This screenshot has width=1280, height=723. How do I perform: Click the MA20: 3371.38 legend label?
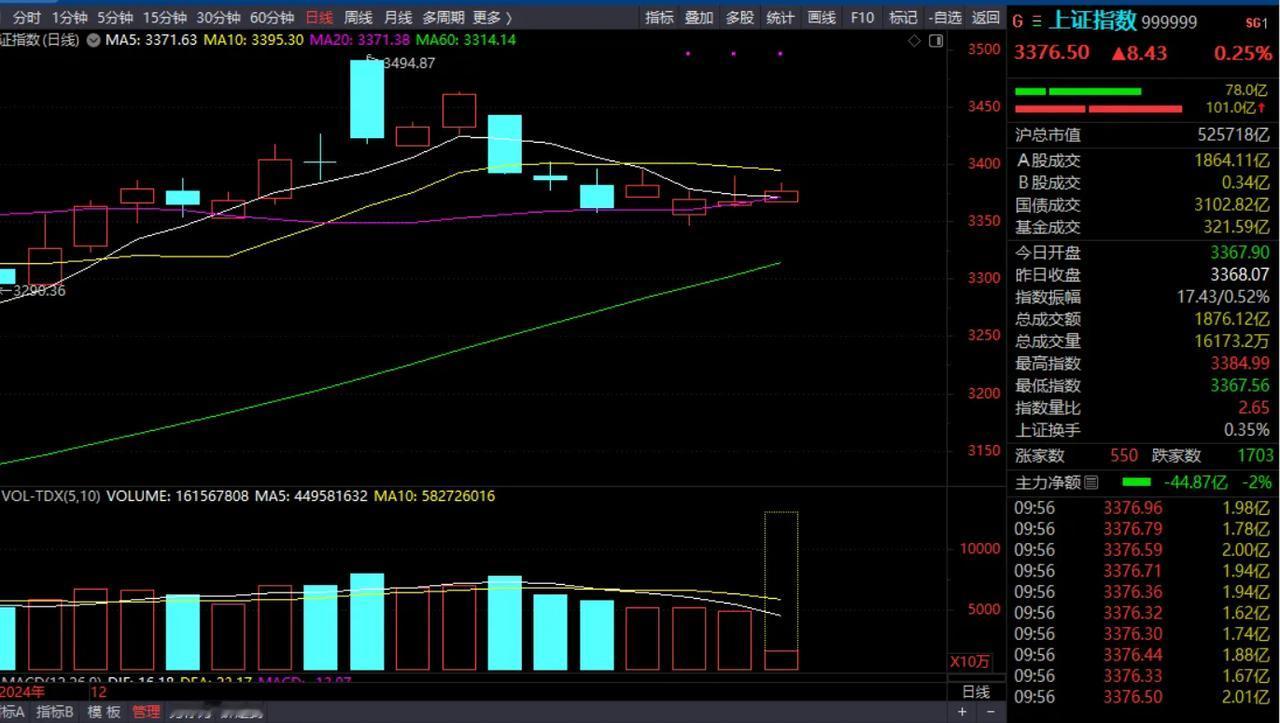coord(359,40)
